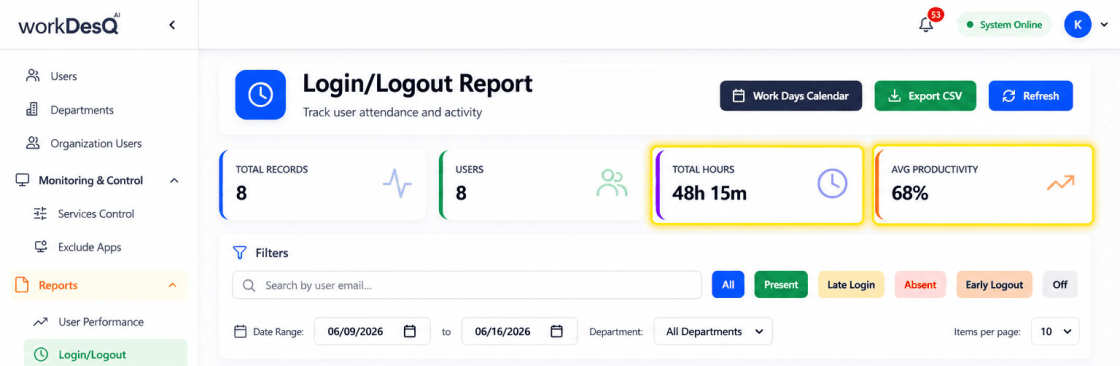Click the blue clock report header icon
Viewport: 1120px width, 366px height.
click(x=260, y=94)
